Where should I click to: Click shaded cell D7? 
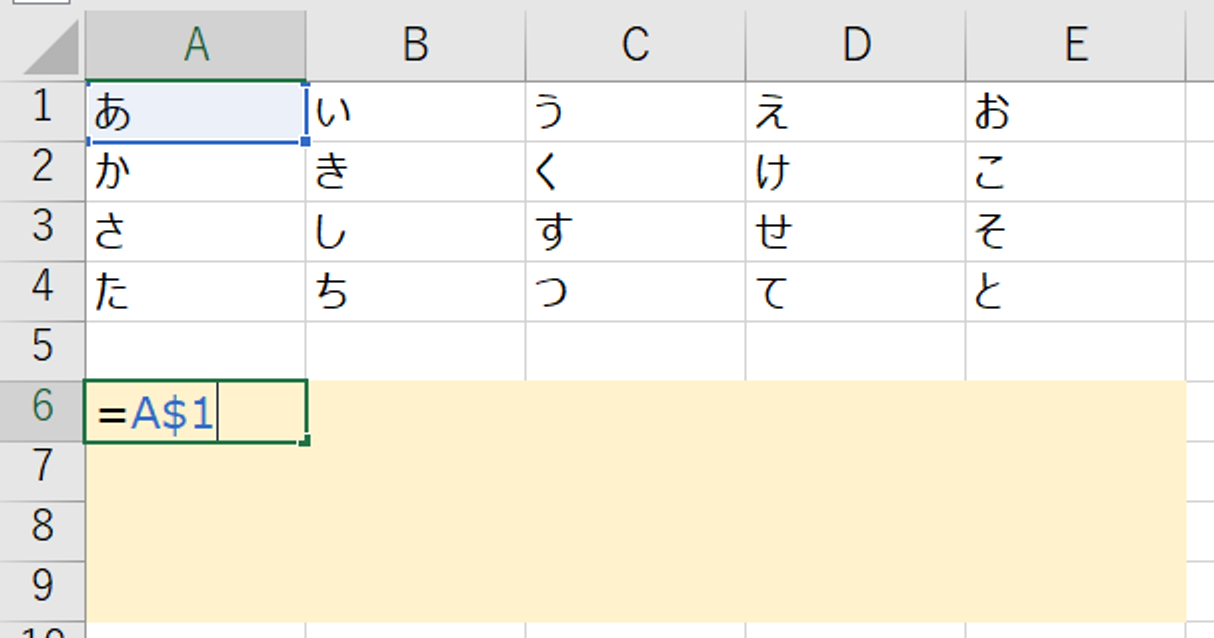856,471
